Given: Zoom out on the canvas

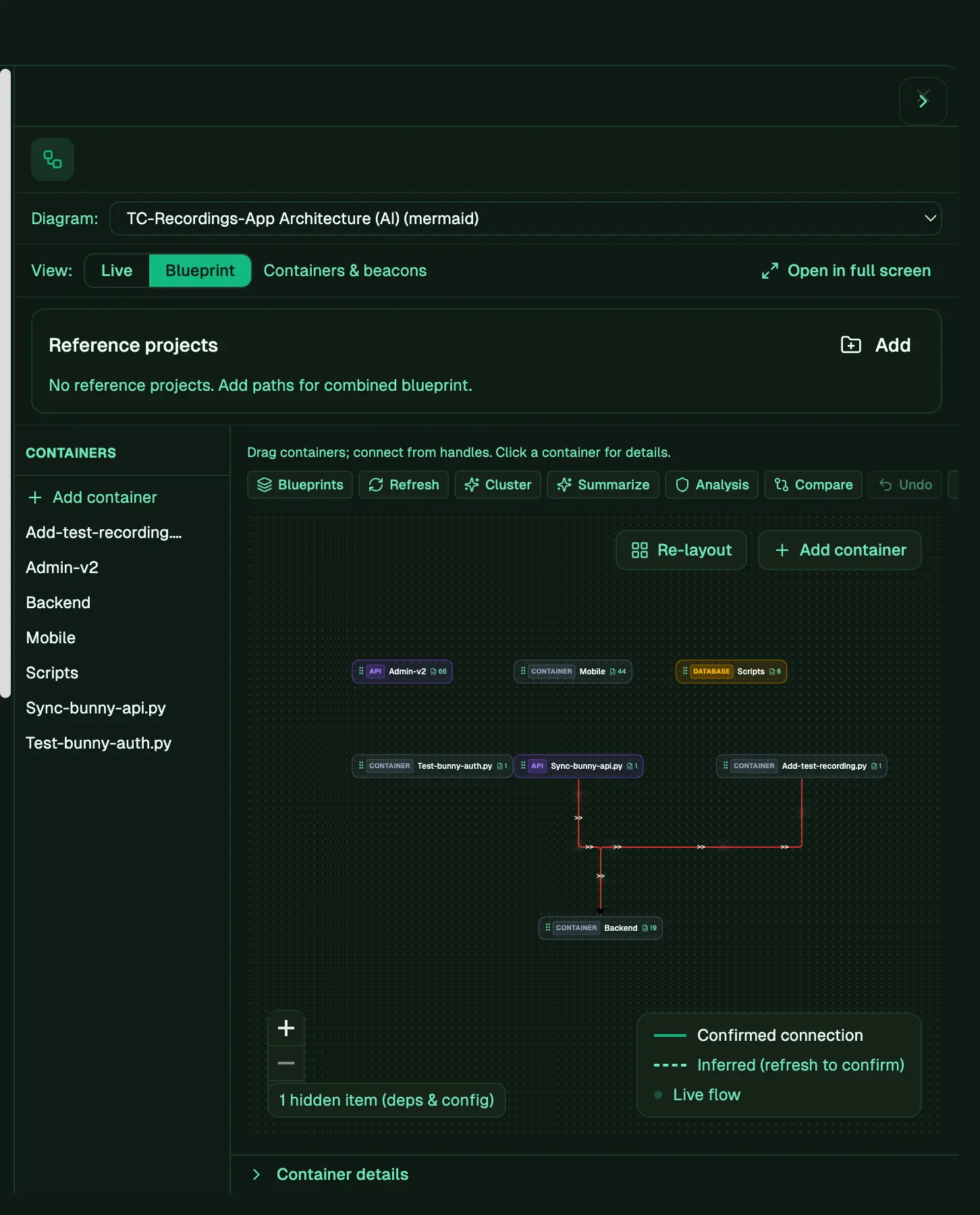Looking at the screenshot, I should pyautogui.click(x=286, y=1063).
